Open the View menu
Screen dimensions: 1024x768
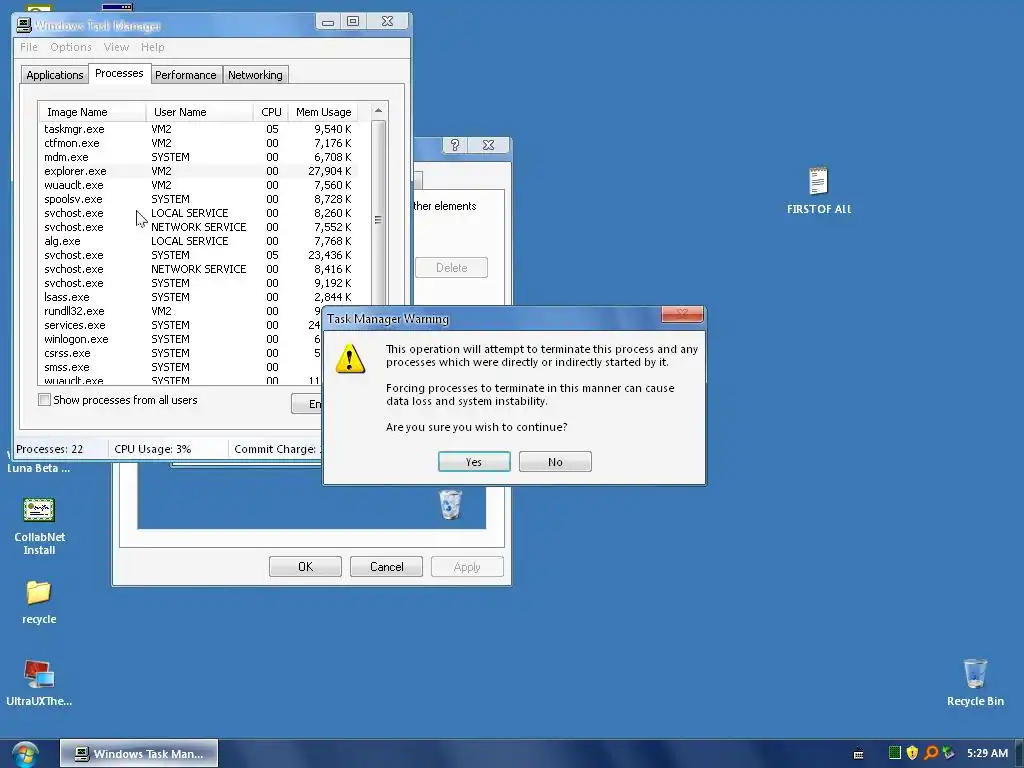tap(116, 47)
